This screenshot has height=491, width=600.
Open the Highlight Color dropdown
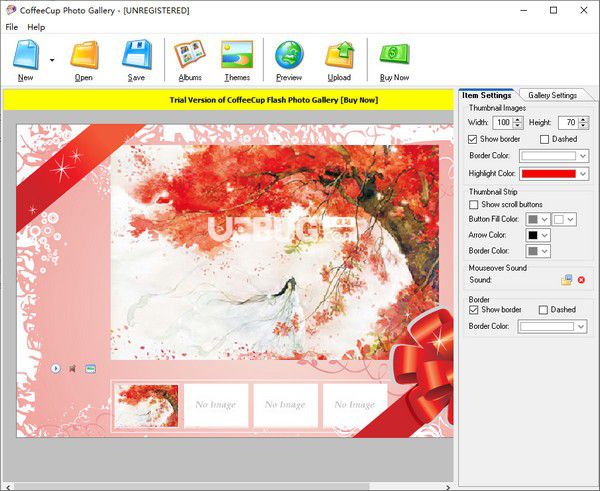pos(583,174)
